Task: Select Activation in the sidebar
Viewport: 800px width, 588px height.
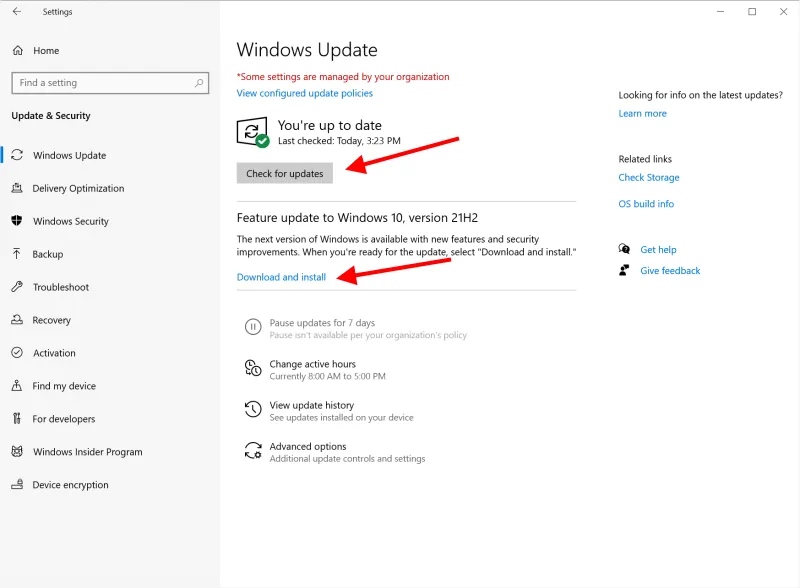Action: pos(54,353)
